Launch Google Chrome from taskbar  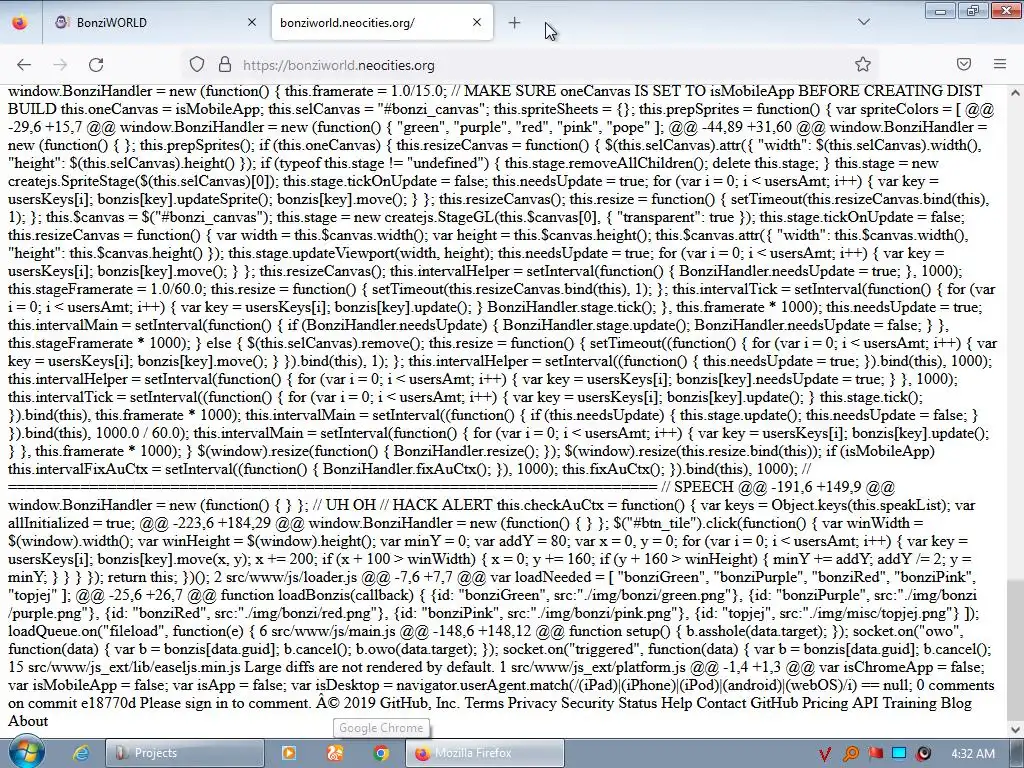[381, 753]
